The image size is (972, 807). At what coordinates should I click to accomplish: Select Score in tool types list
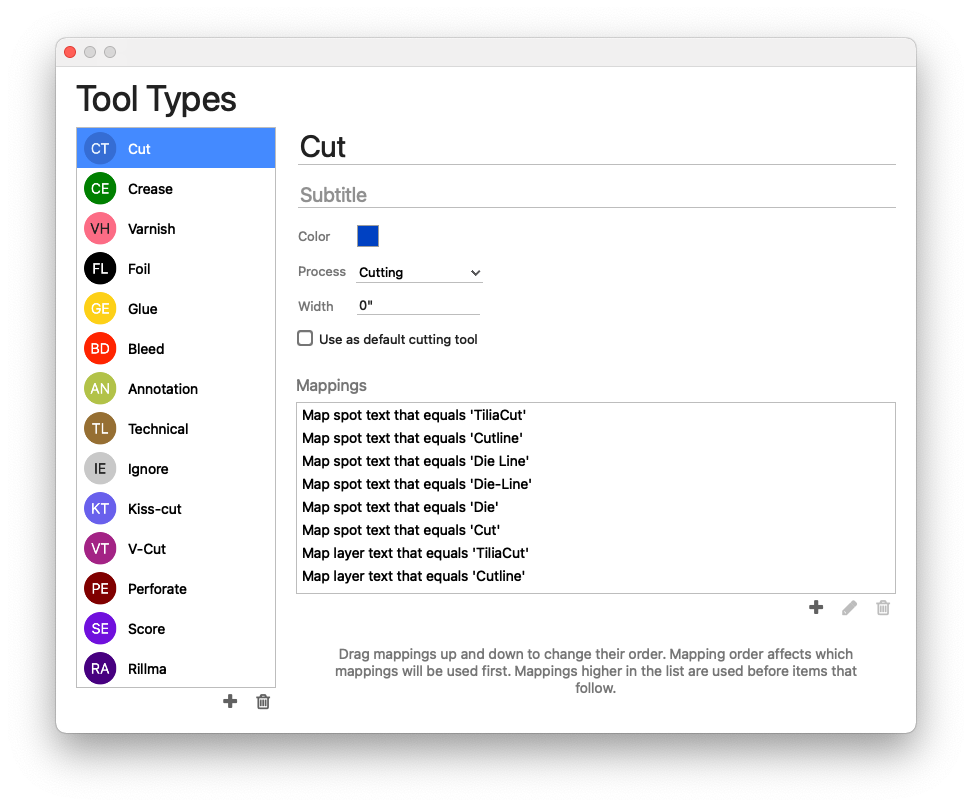pyautogui.click(x=176, y=628)
